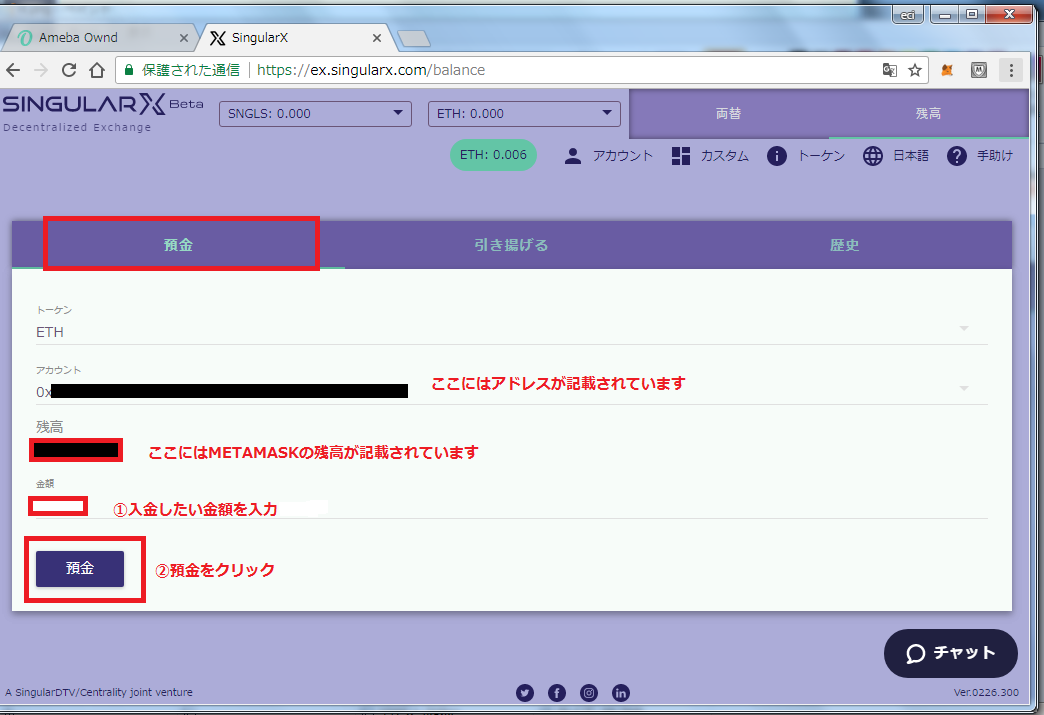The height and width of the screenshot is (715, 1044).
Task: Click the green secure padlock icon
Action: 129,70
